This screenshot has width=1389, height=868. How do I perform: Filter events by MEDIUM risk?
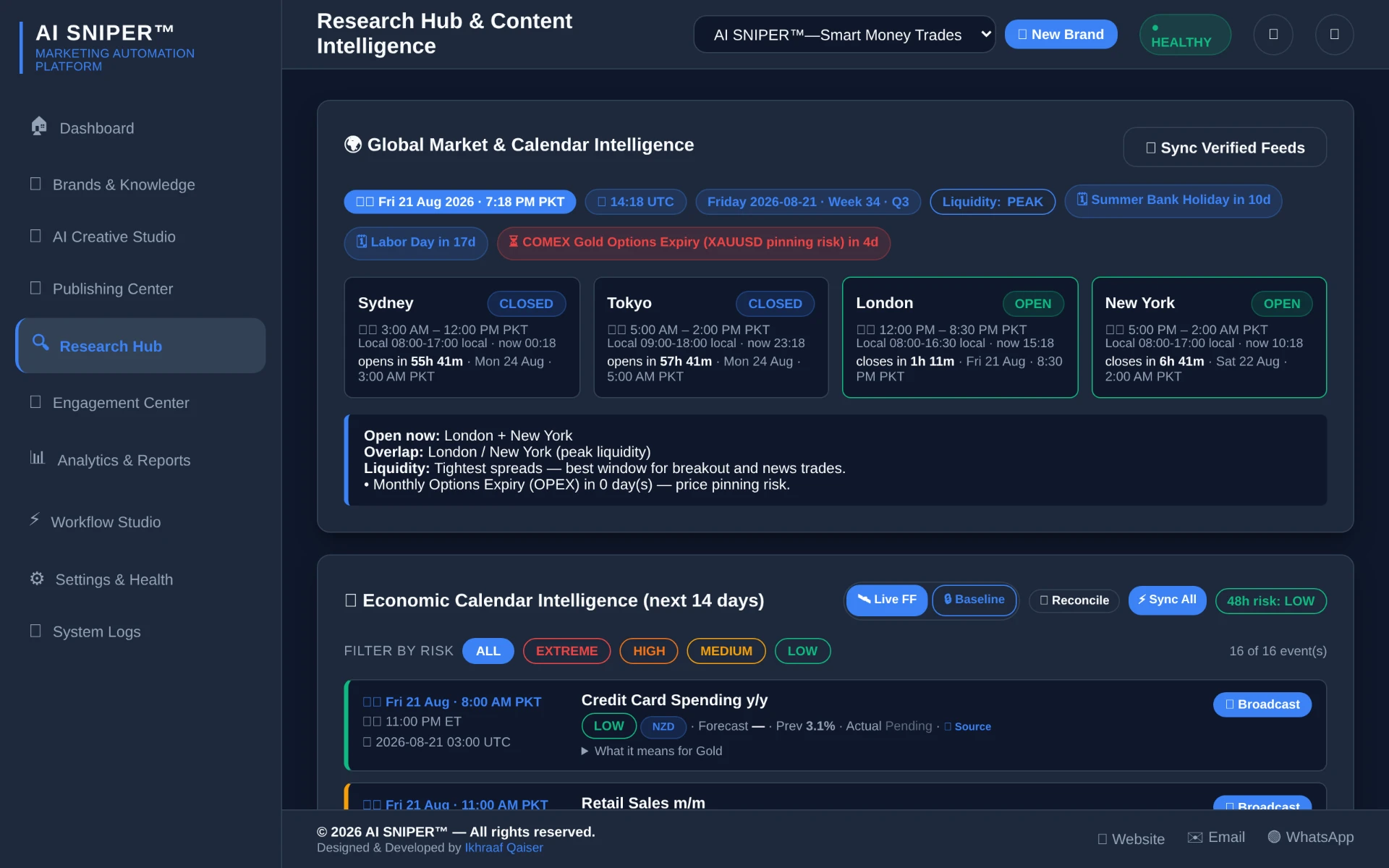(726, 651)
